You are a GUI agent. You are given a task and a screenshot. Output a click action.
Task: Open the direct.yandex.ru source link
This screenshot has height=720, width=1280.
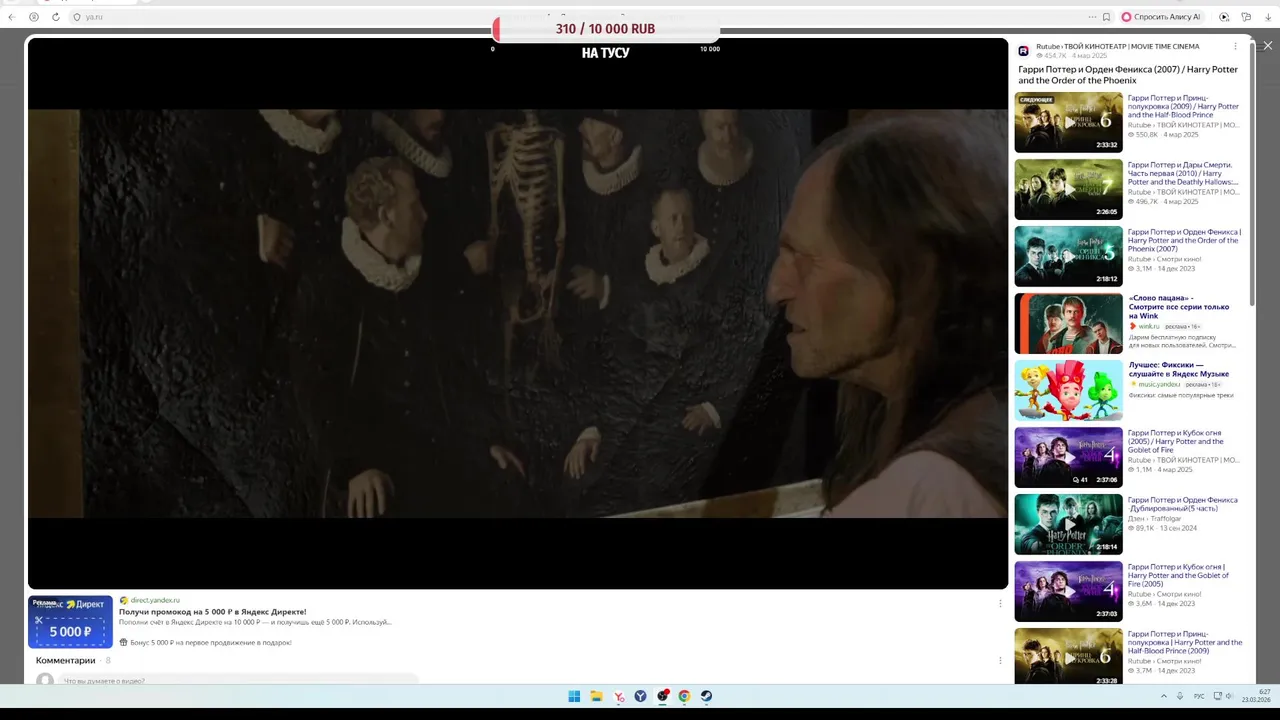155,600
